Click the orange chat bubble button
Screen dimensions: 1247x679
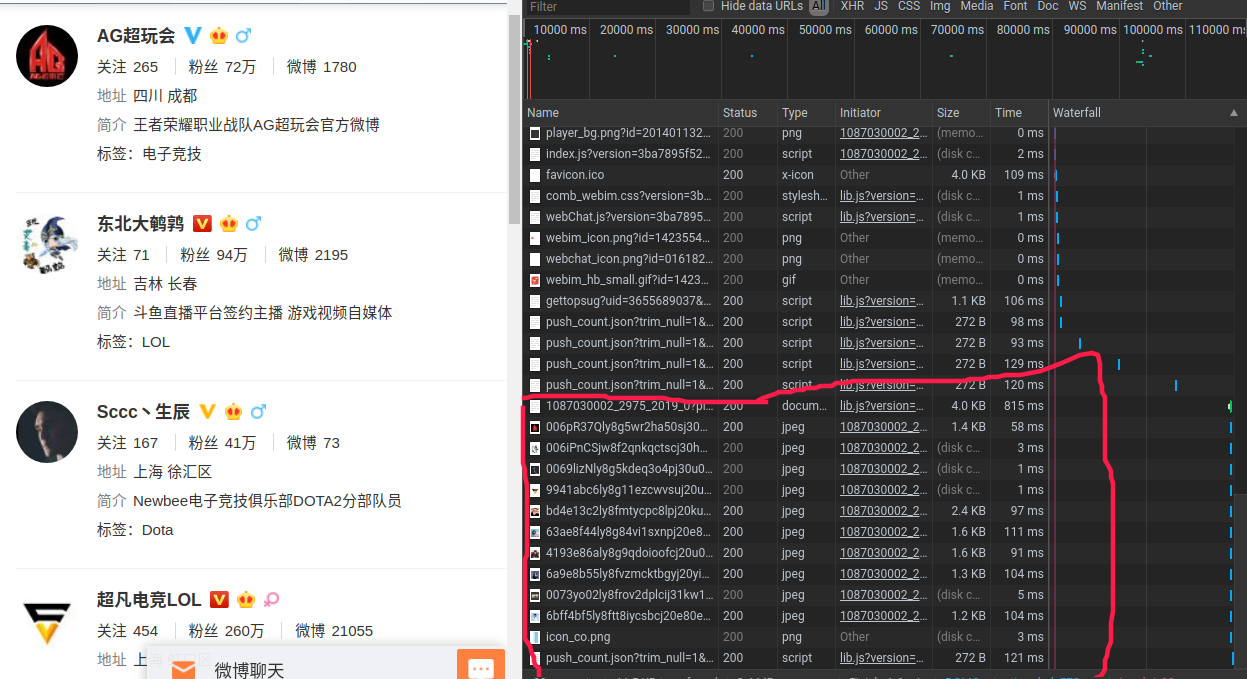click(x=481, y=665)
